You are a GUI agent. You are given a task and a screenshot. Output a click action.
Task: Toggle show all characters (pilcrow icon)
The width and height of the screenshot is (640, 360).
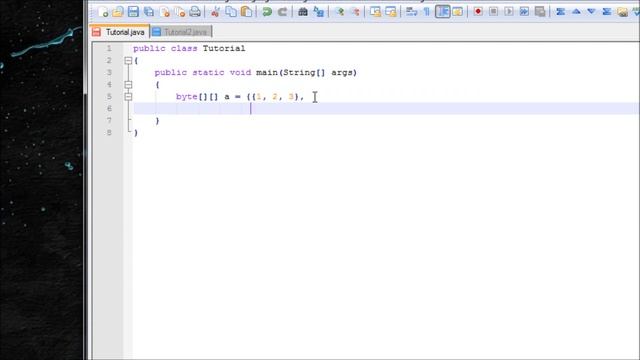(427, 11)
